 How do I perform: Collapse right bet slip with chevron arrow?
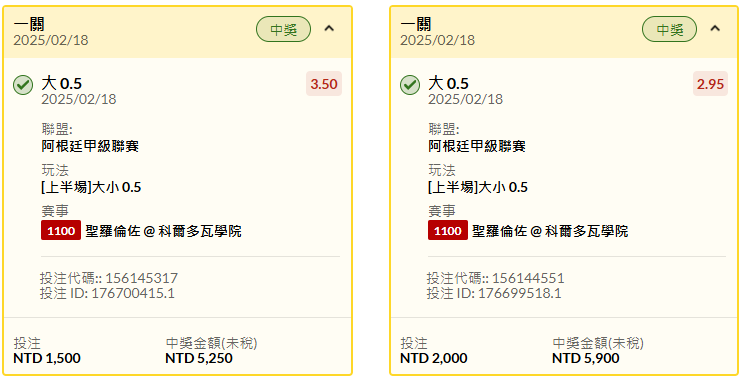coord(715,29)
